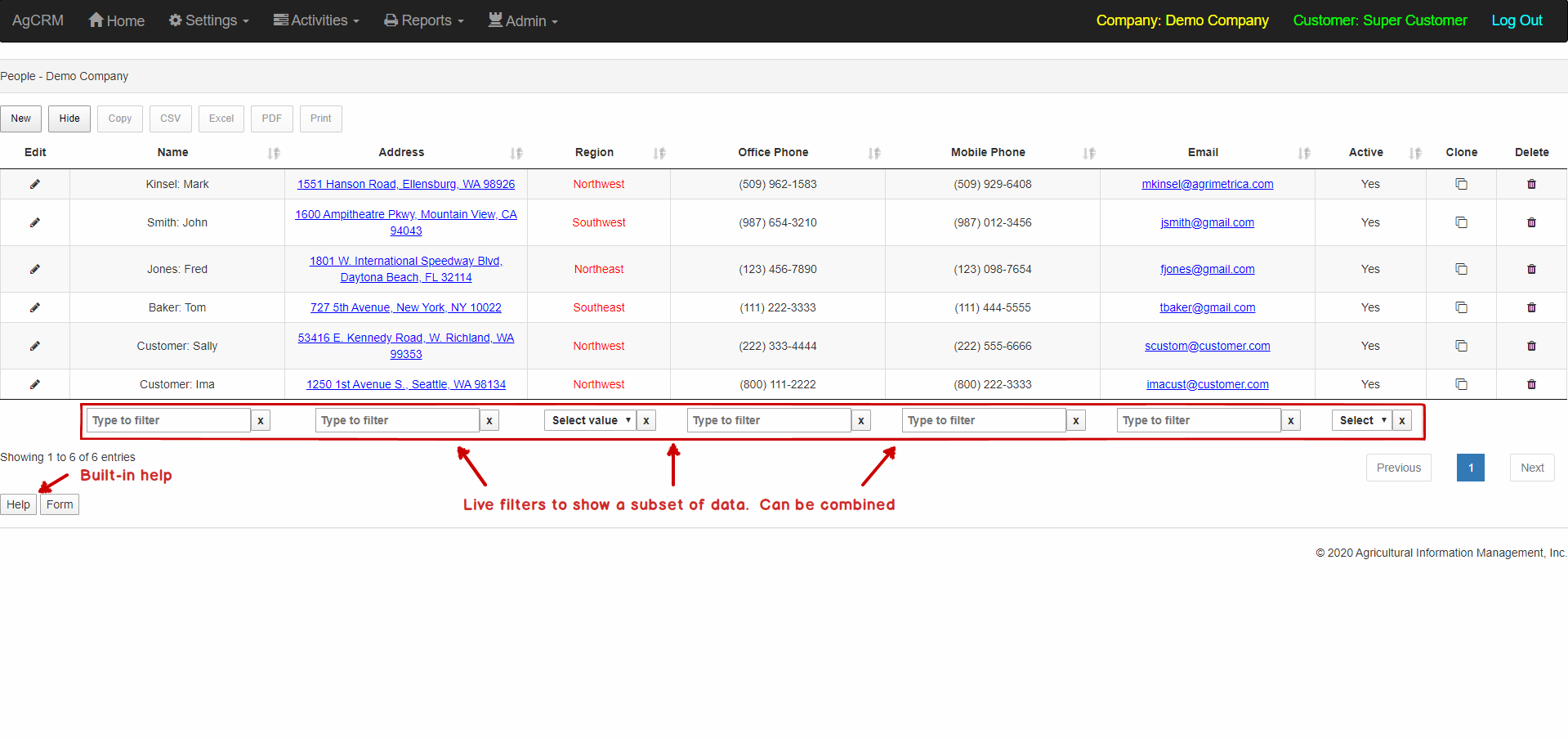The width and height of the screenshot is (1568, 739).
Task: Open the Region Select value dropdown
Action: [589, 419]
